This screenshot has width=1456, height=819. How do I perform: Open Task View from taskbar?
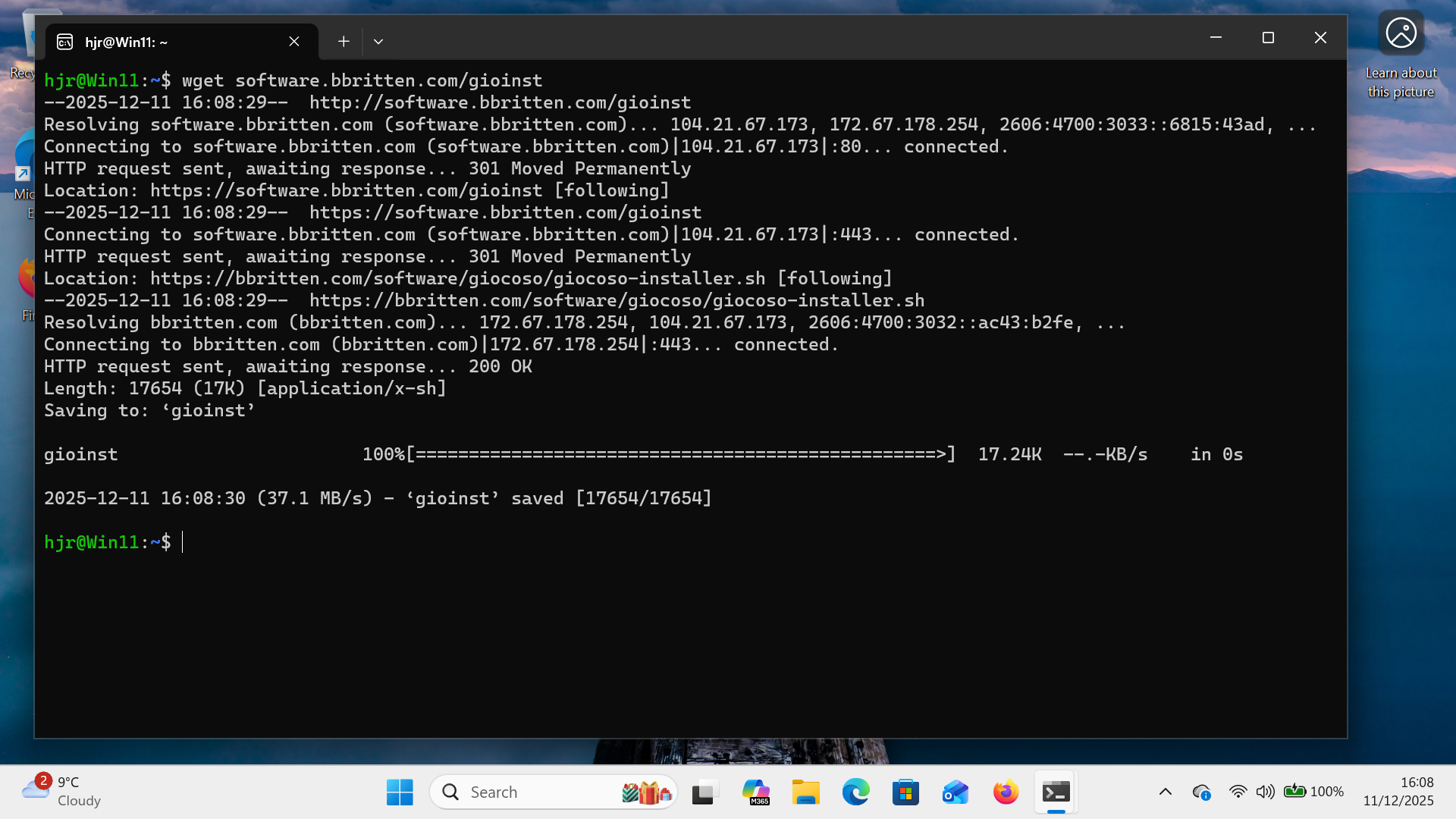[x=704, y=792]
